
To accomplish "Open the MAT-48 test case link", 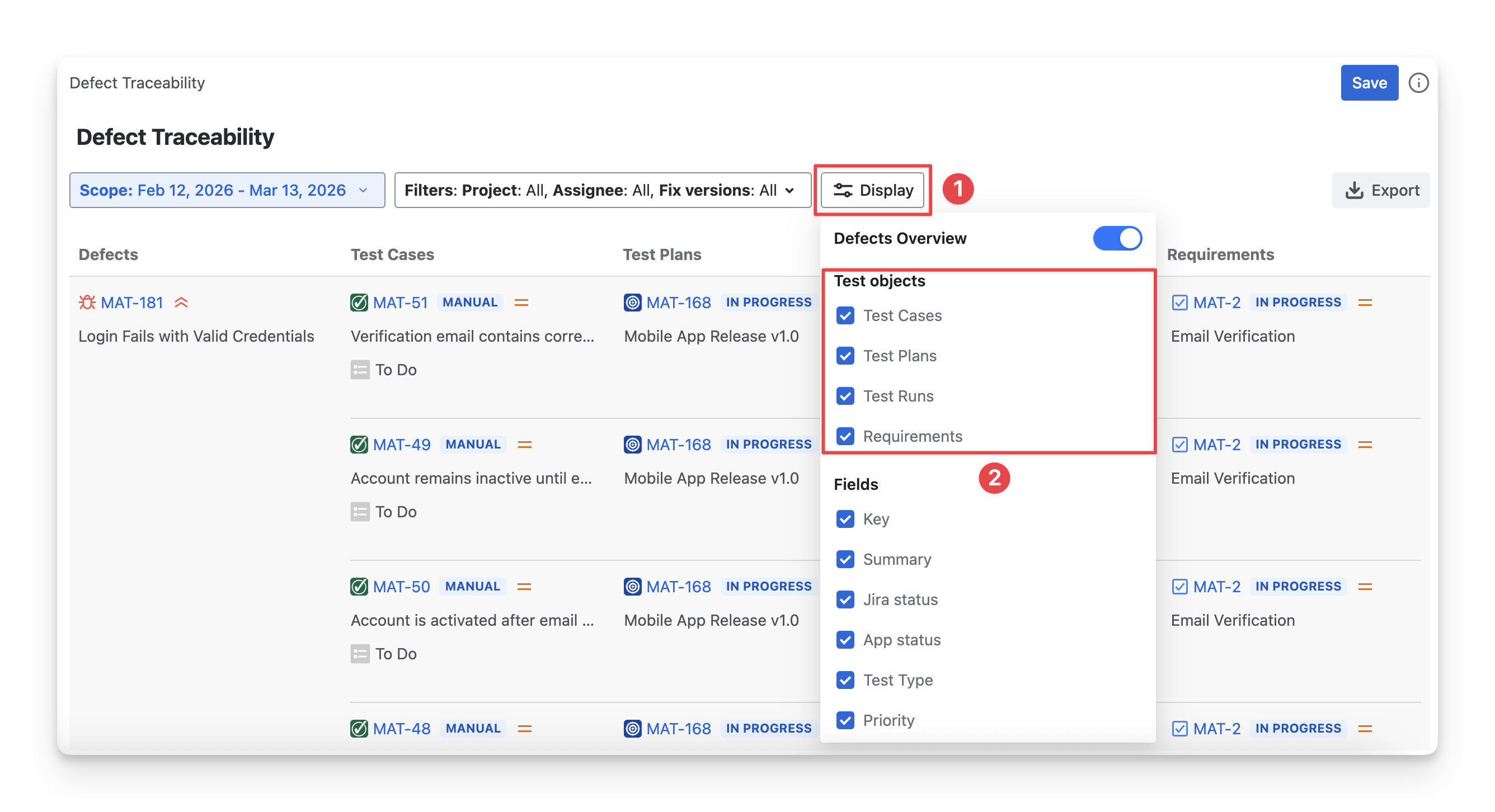I will (402, 729).
